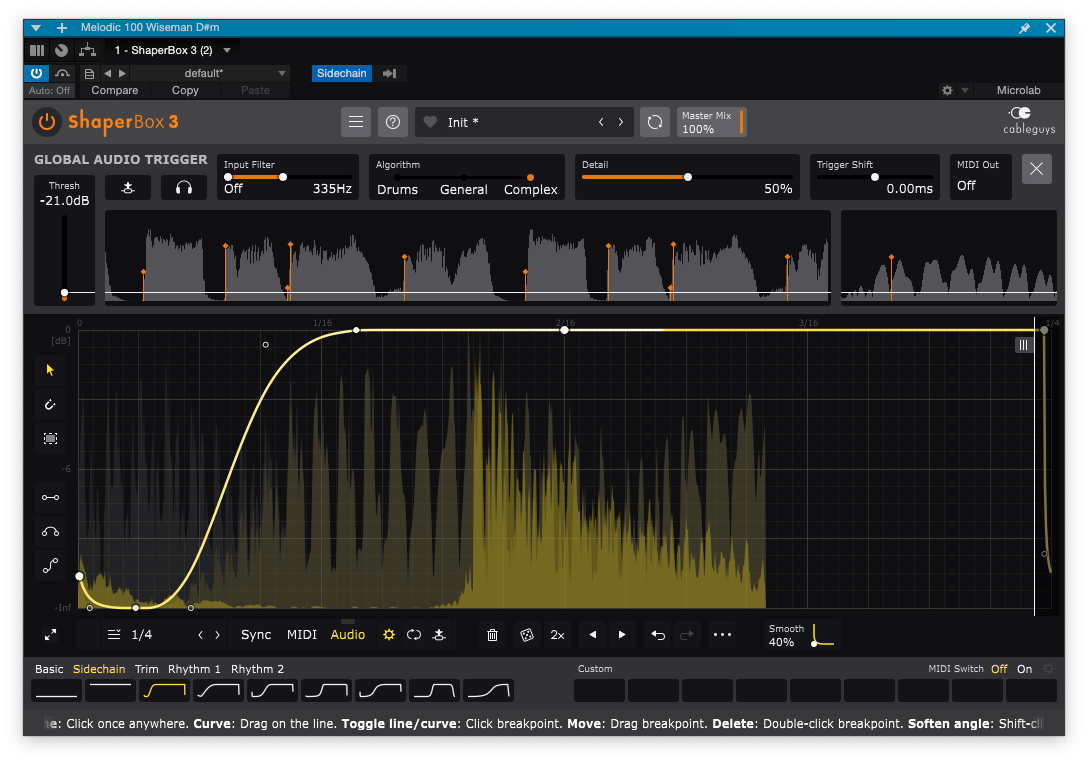The image size is (1088, 763).
Task: Shift the wave left
Action: coord(593,635)
